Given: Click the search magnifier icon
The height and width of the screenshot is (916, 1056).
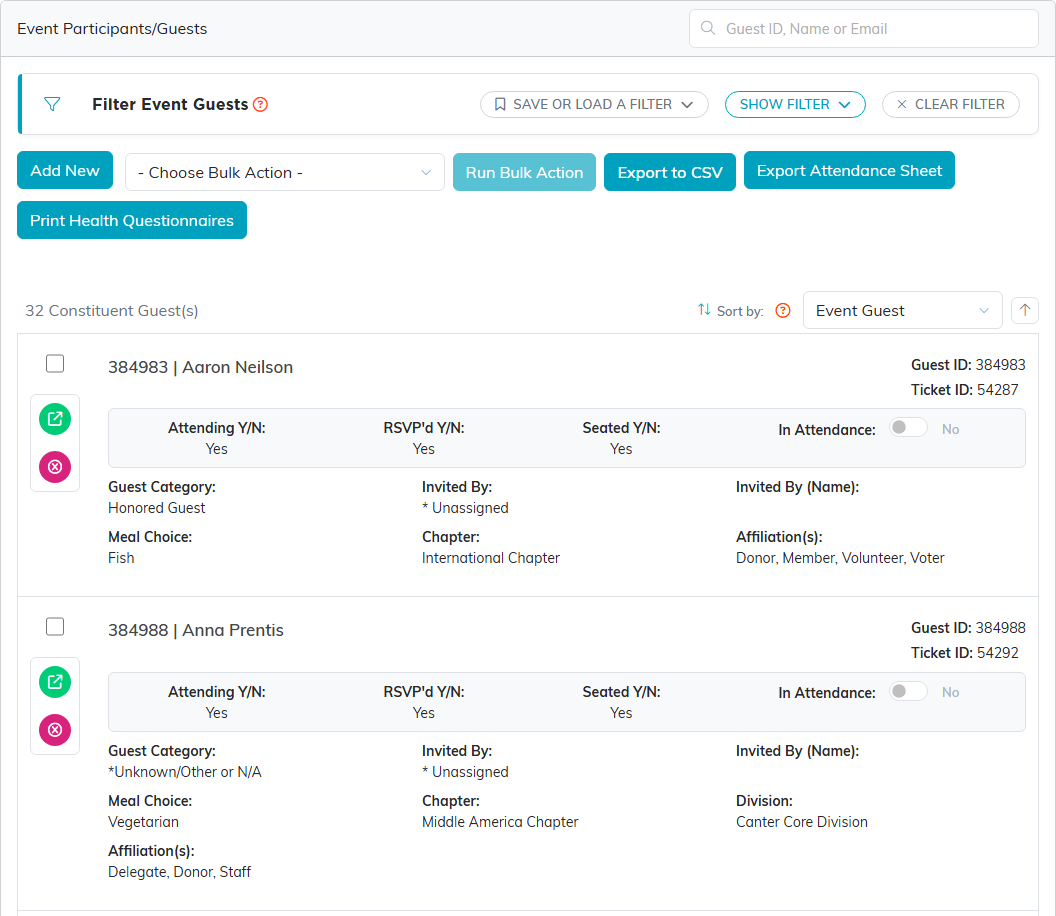Looking at the screenshot, I should point(708,28).
